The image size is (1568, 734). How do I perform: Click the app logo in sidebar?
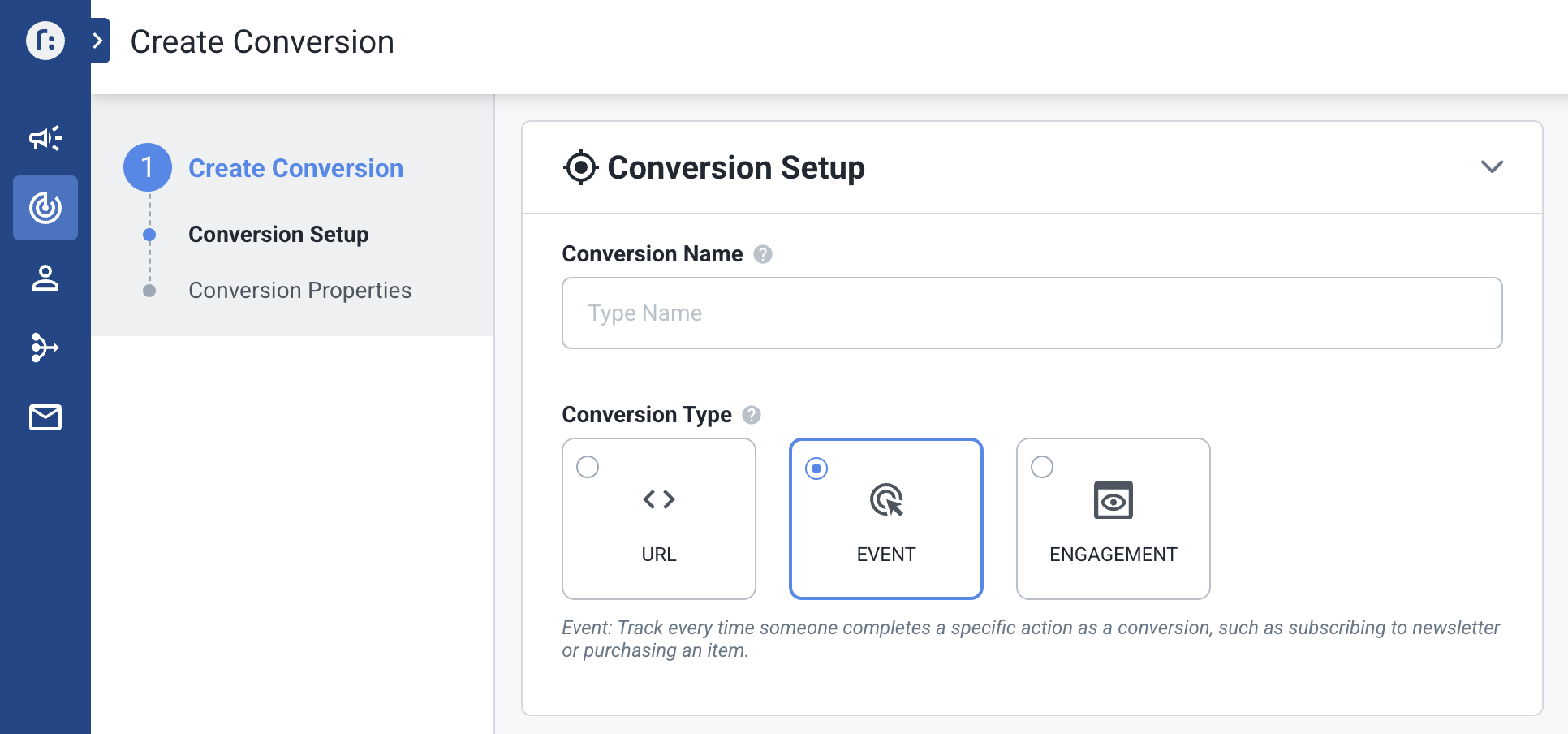pyautogui.click(x=45, y=41)
